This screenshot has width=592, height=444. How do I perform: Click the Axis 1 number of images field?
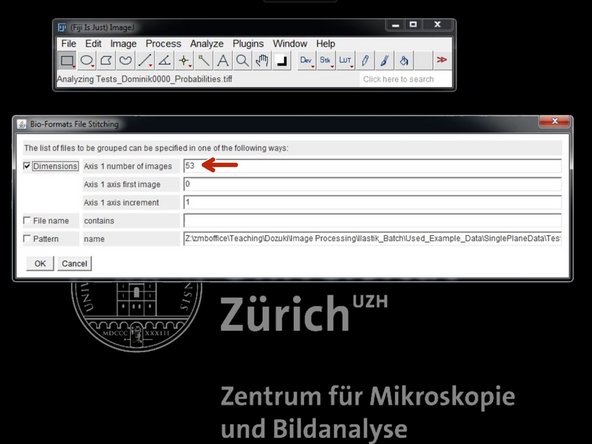372,166
